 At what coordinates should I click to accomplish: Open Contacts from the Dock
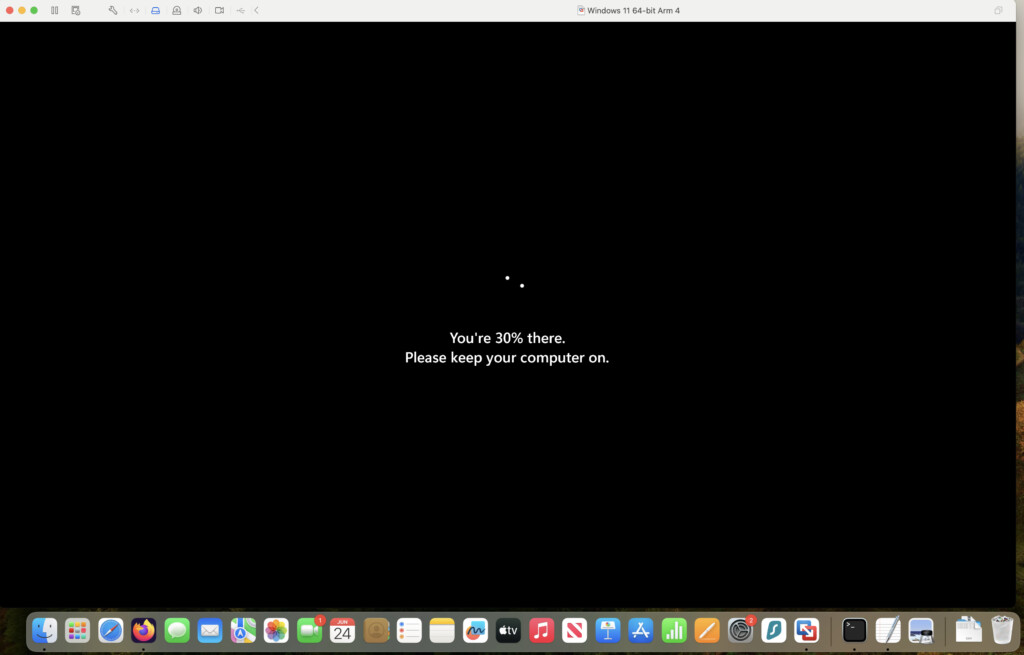click(x=376, y=630)
